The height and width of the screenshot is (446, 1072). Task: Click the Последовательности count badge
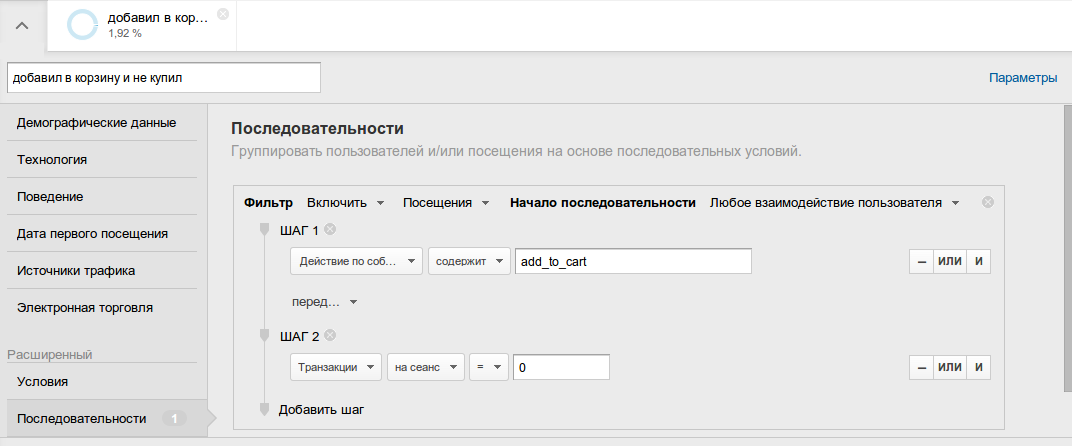tap(174, 419)
